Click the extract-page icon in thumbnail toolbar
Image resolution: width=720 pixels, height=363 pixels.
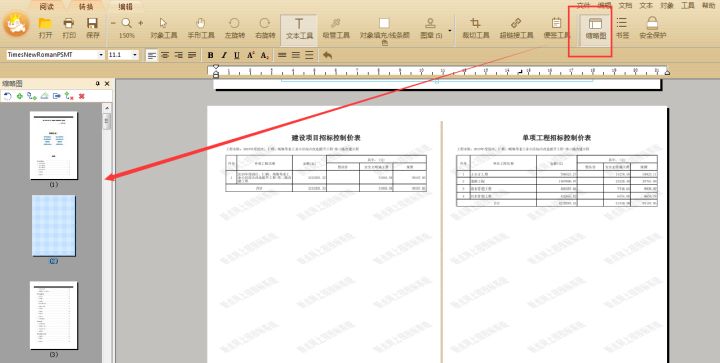pyautogui.click(x=56, y=96)
